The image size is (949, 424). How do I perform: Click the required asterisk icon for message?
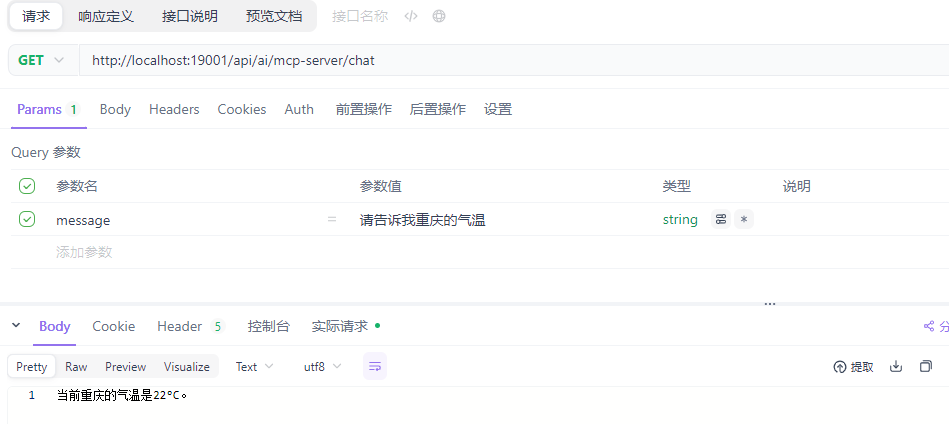(743, 220)
